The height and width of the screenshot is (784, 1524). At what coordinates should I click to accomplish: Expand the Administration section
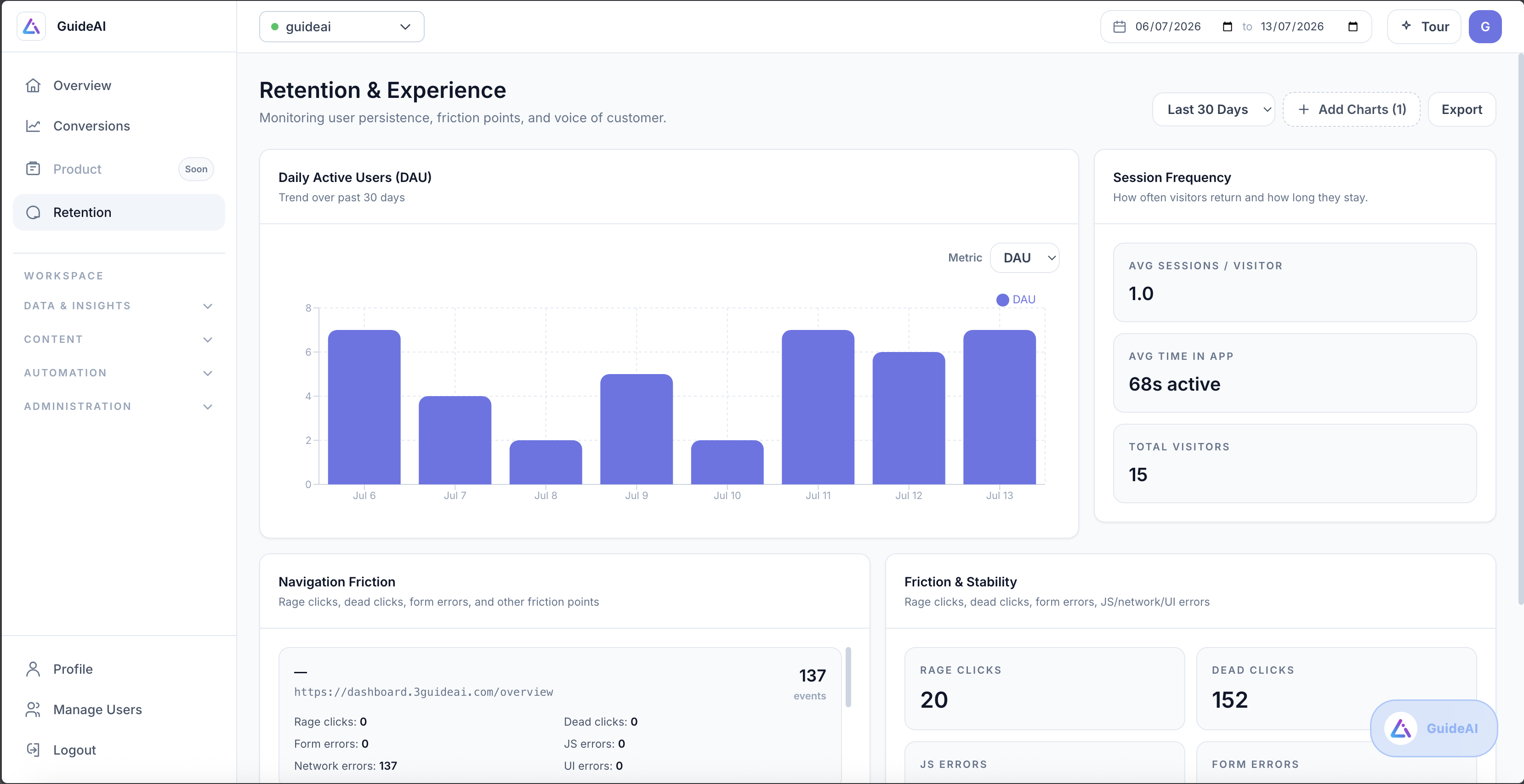[x=118, y=407]
